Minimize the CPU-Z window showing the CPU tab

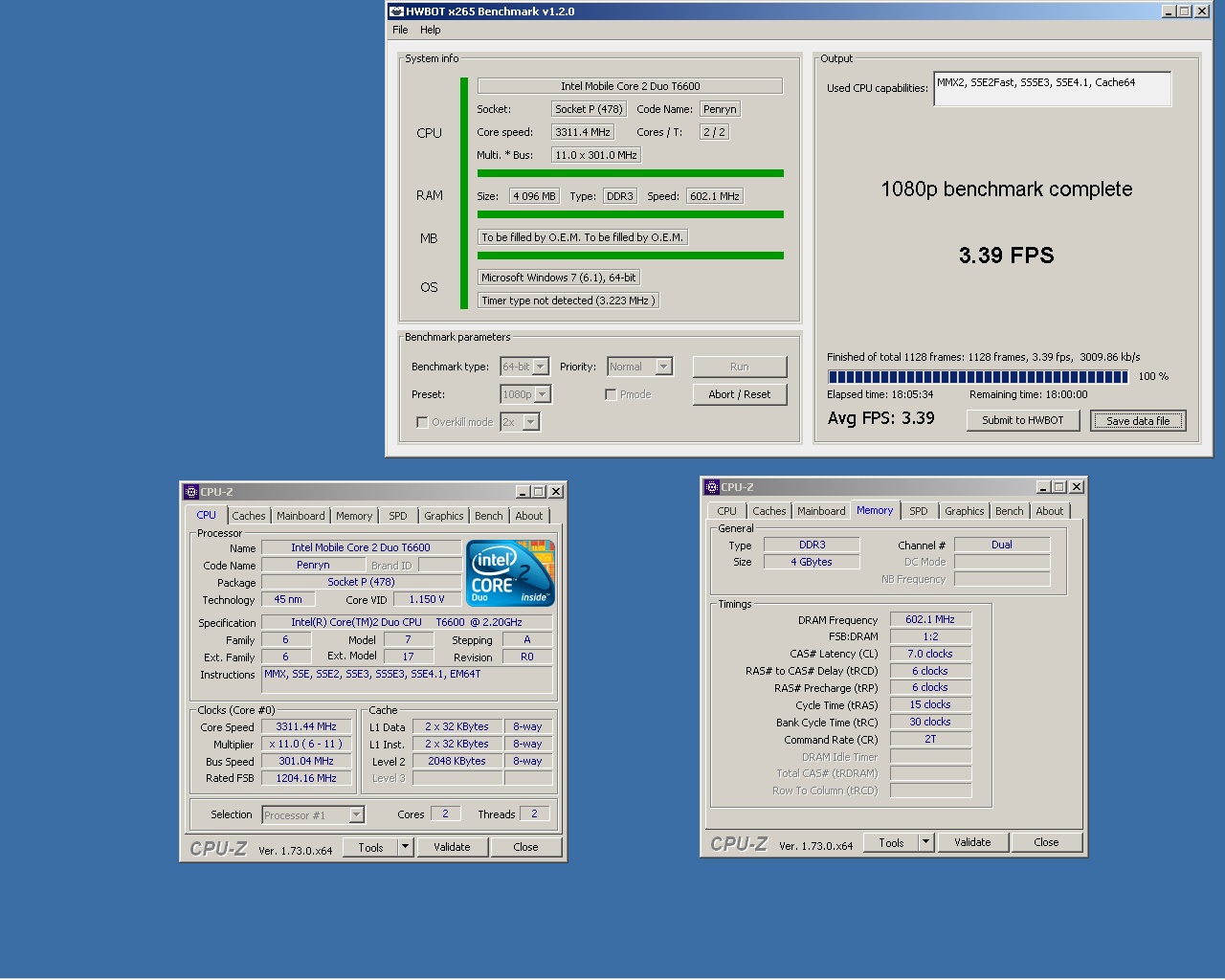[523, 492]
